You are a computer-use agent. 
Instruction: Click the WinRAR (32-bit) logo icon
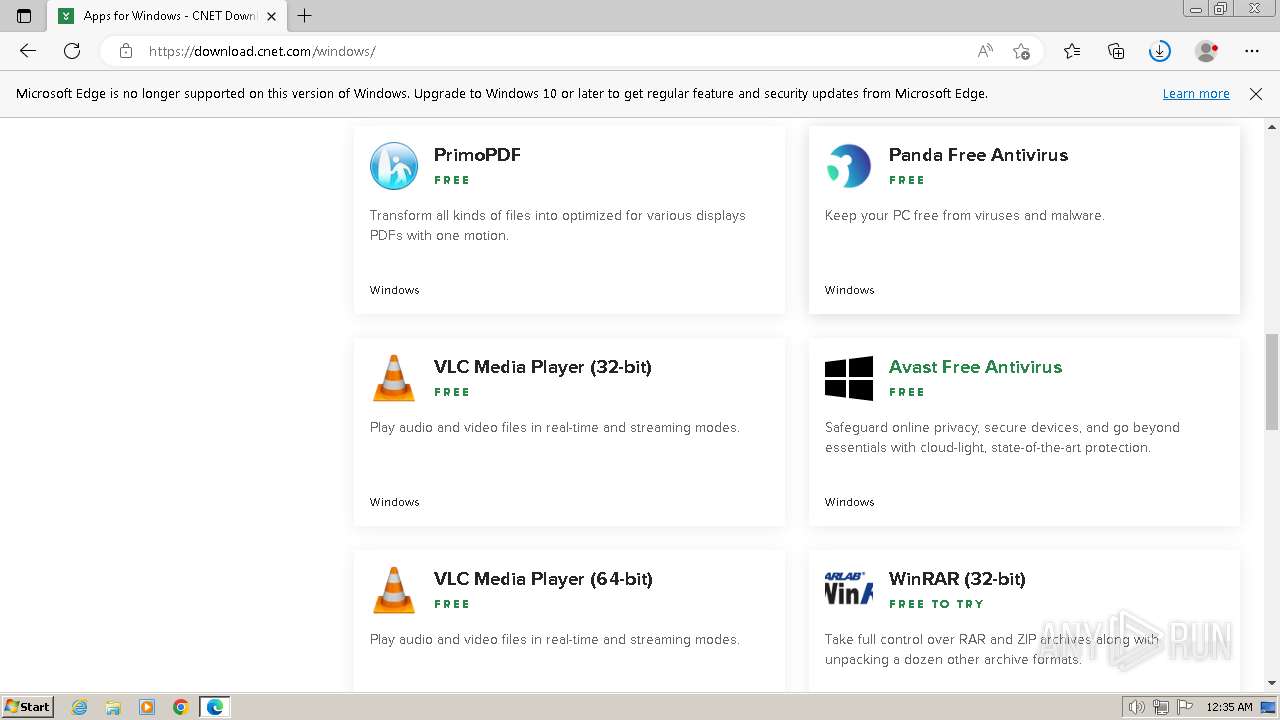pyautogui.click(x=849, y=590)
